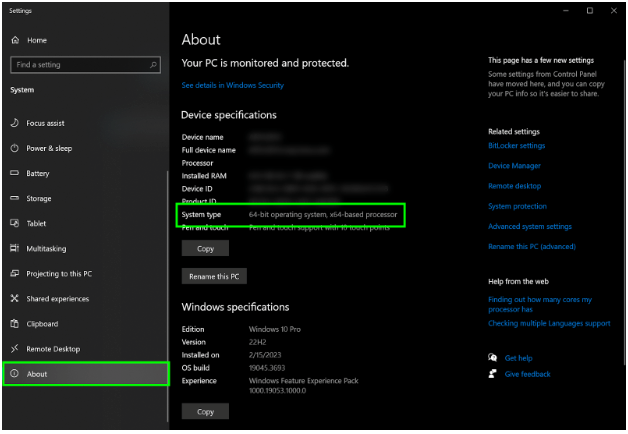Click the Processor label
Viewport: 628px width, 434px height.
point(197,163)
